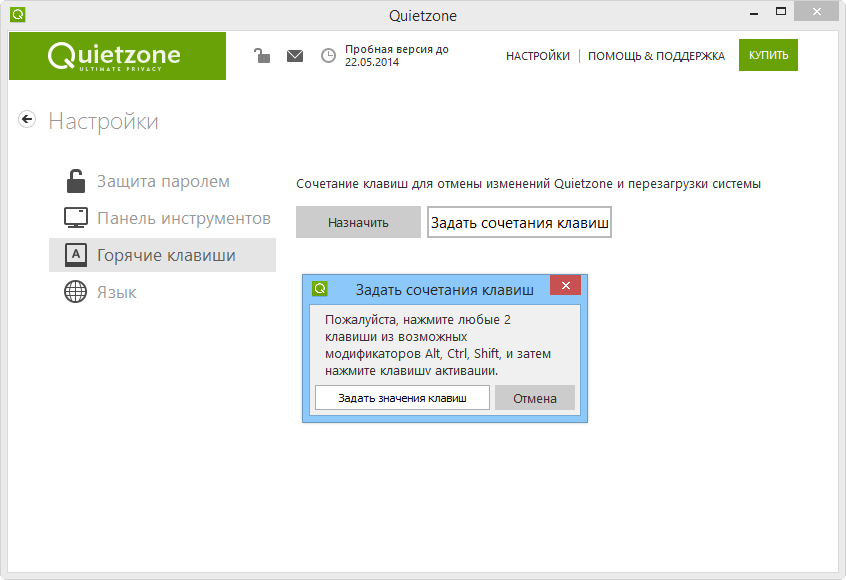This screenshot has height=580, width=846.
Task: Click the green КУПИТЬ button
Action: coord(768,55)
